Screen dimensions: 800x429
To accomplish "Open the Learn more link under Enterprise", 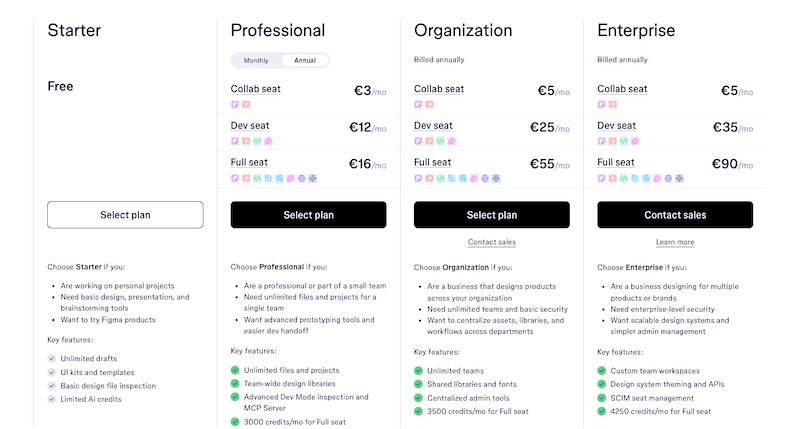I will pos(675,242).
